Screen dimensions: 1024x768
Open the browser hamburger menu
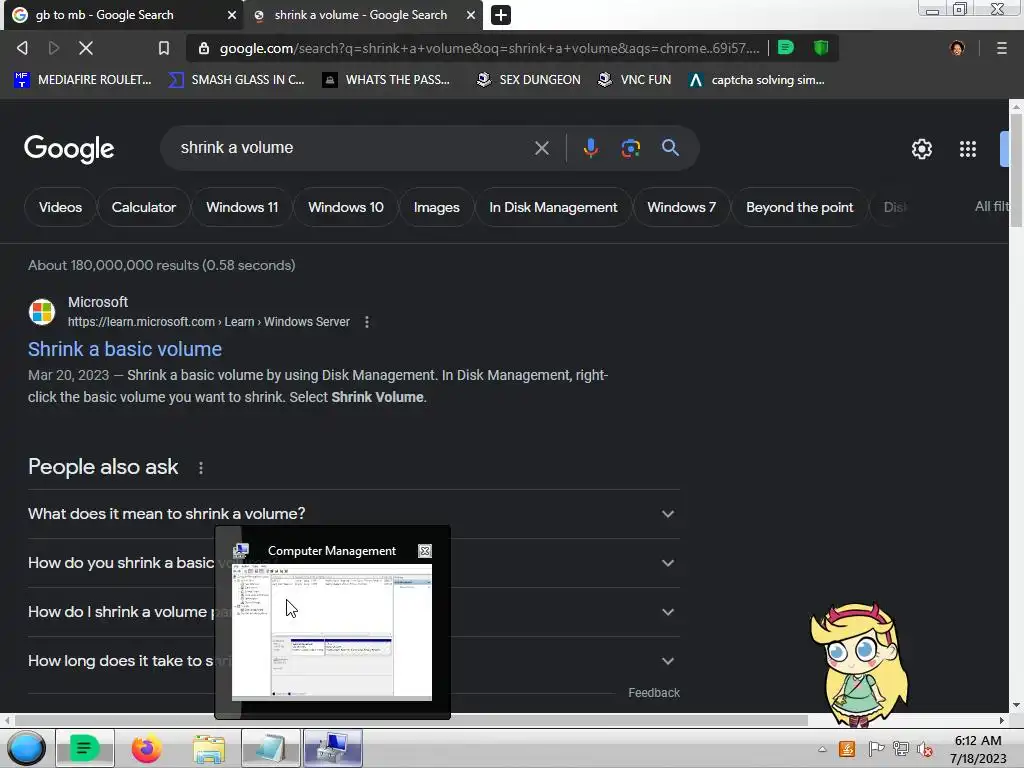click(1001, 48)
